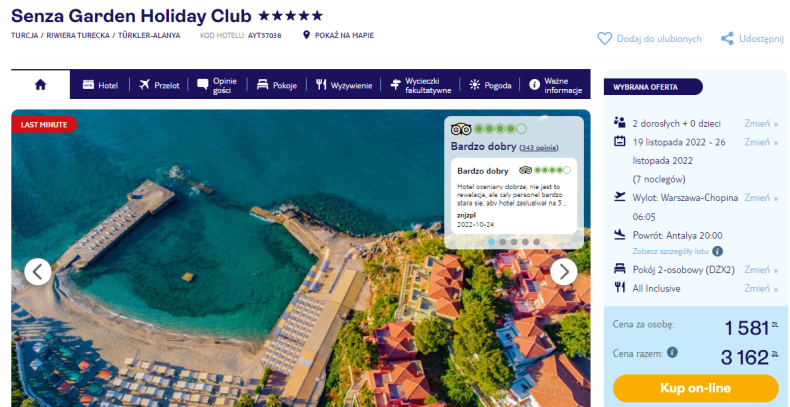Select the third review carousel dot

click(514, 242)
